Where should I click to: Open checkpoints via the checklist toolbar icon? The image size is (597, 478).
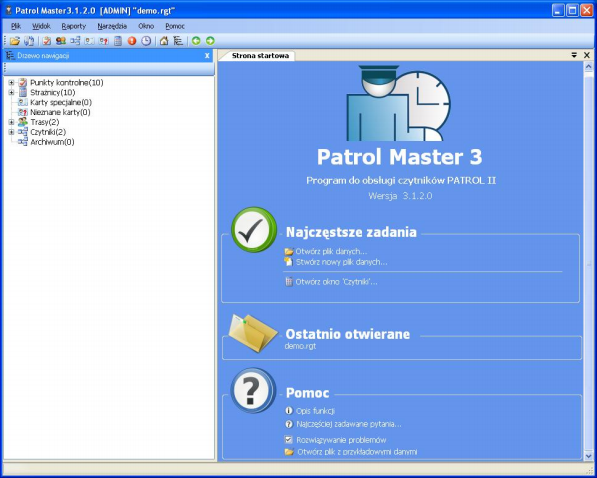(47, 41)
